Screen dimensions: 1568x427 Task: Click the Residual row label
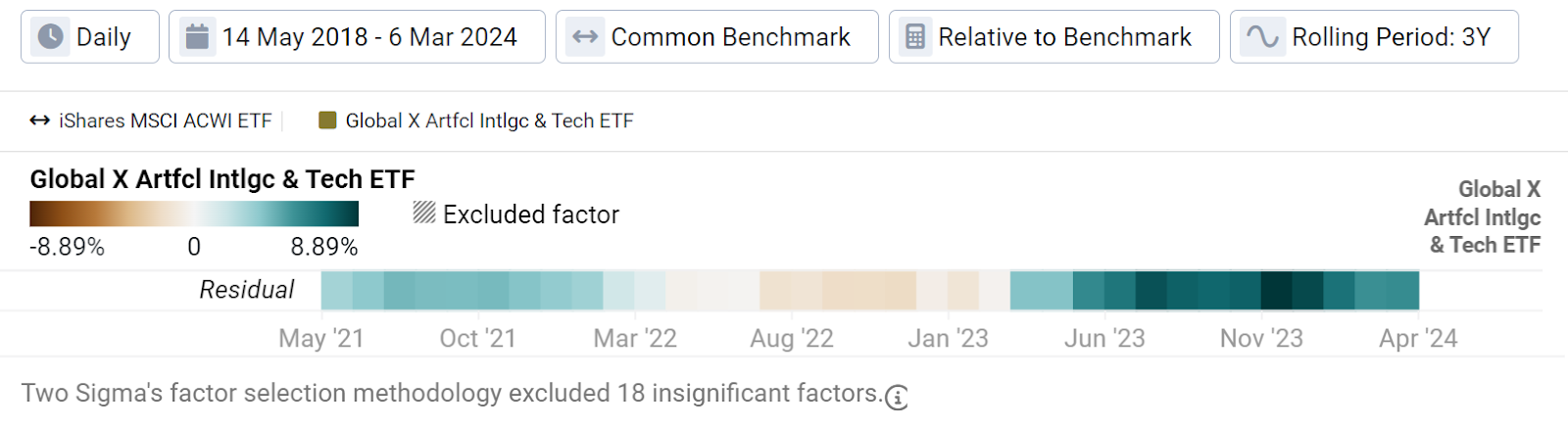(246, 290)
